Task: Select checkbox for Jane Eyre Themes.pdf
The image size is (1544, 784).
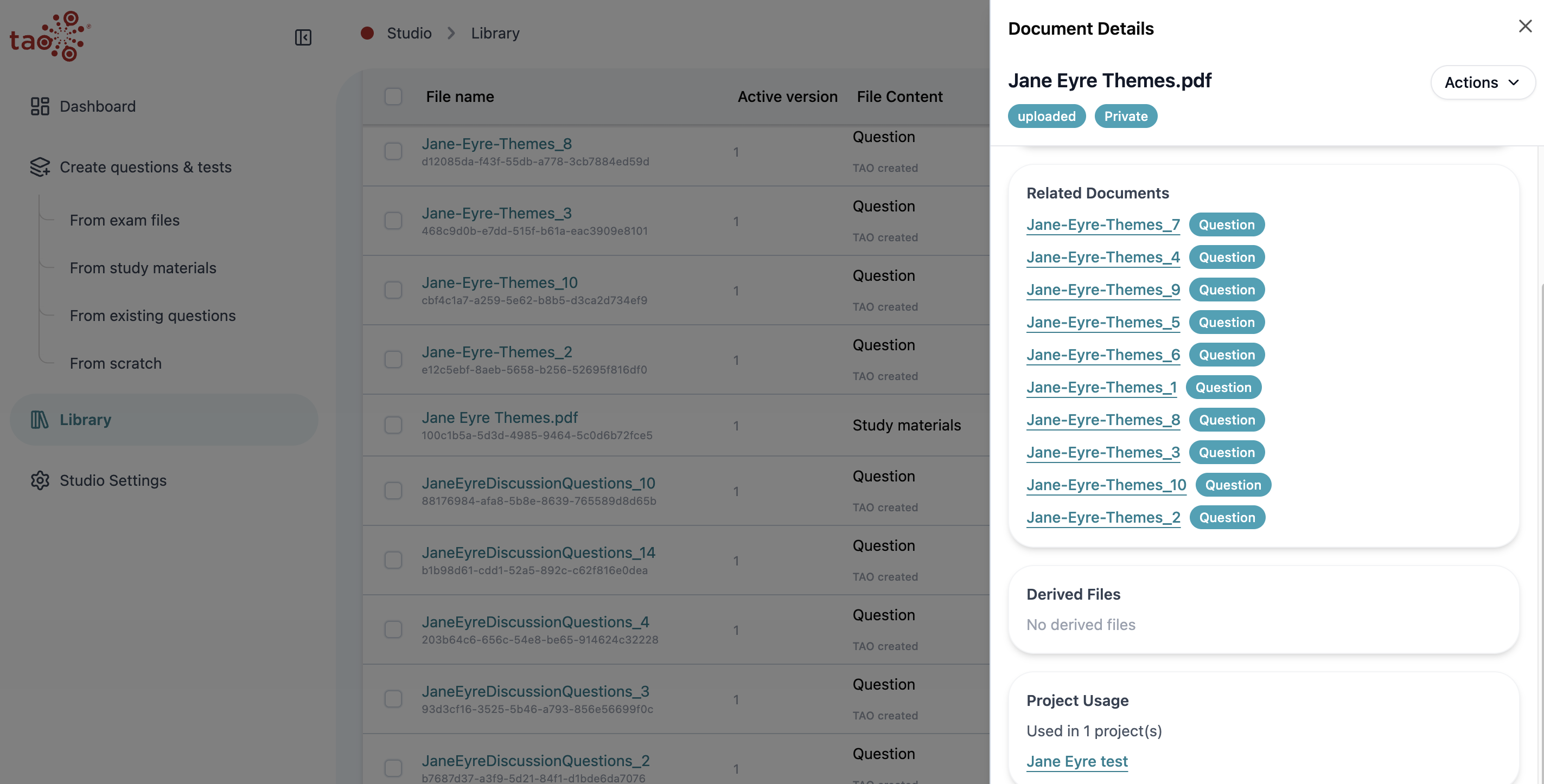Action: pyautogui.click(x=393, y=425)
